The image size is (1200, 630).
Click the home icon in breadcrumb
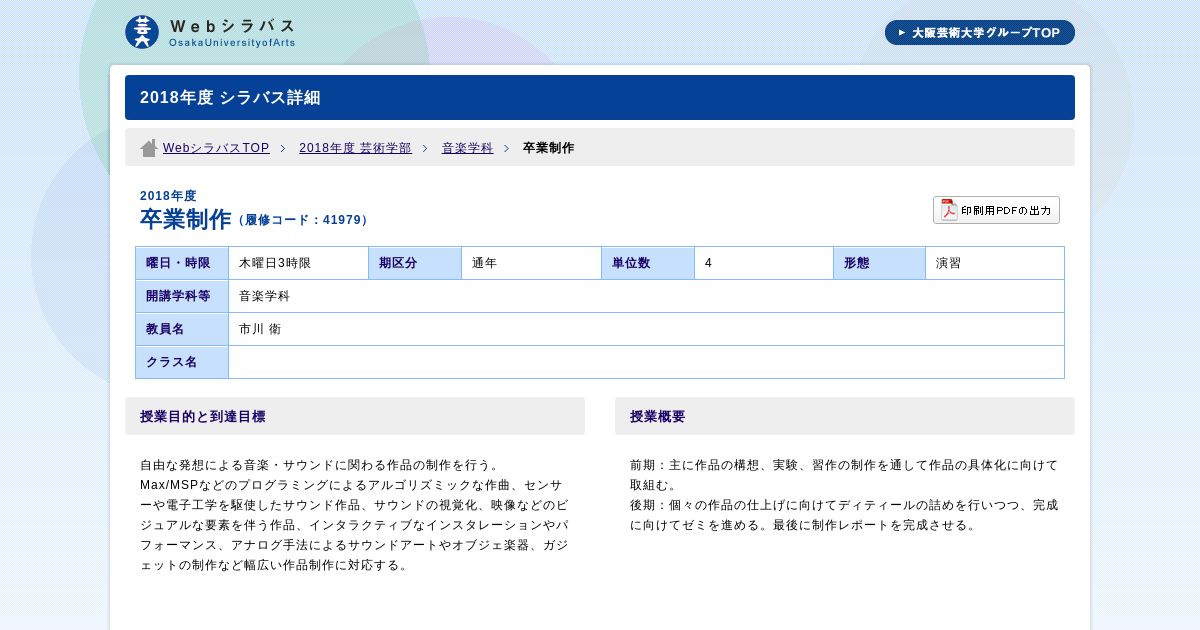(149, 148)
